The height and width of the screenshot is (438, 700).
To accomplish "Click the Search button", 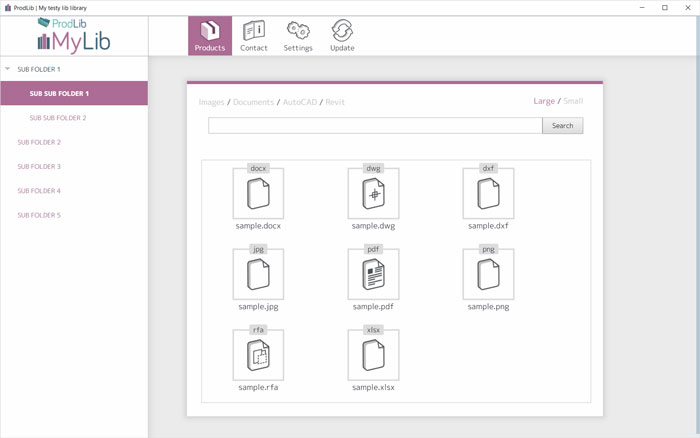I will pos(562,126).
